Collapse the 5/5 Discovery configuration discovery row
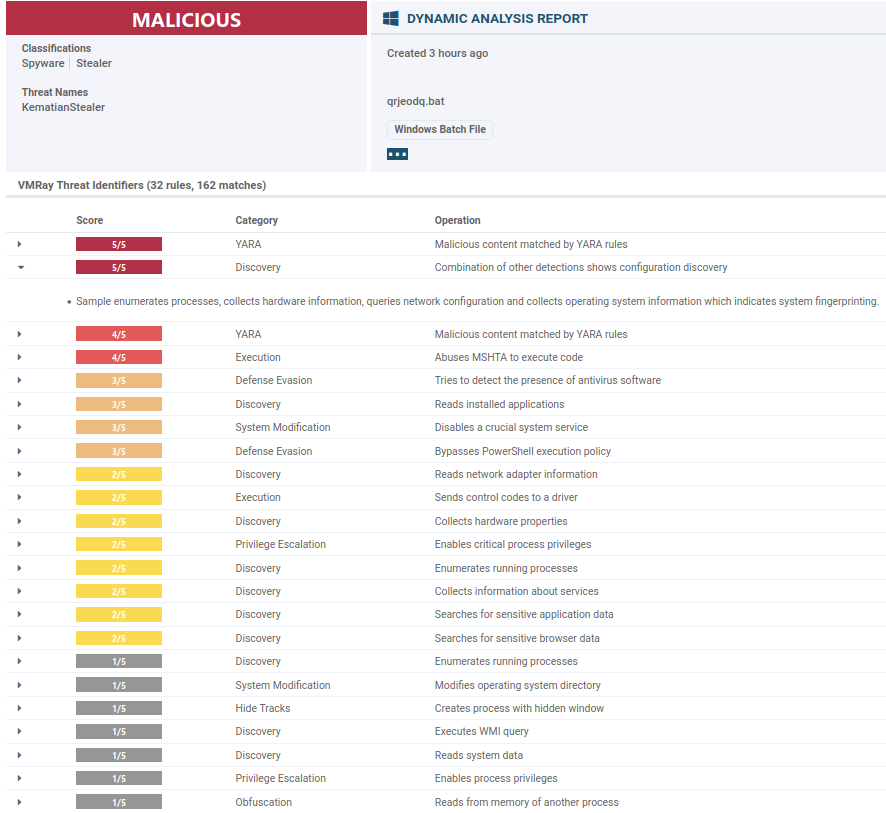The image size is (886, 813). click(x=21, y=267)
